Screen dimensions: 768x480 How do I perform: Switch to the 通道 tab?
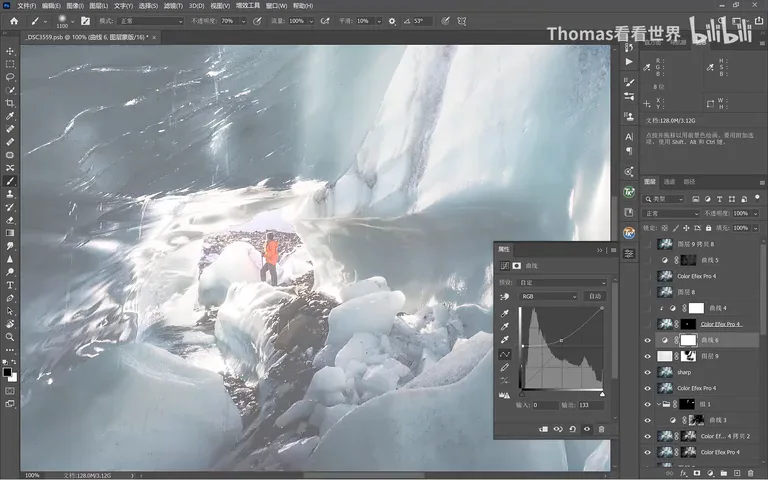click(x=669, y=182)
